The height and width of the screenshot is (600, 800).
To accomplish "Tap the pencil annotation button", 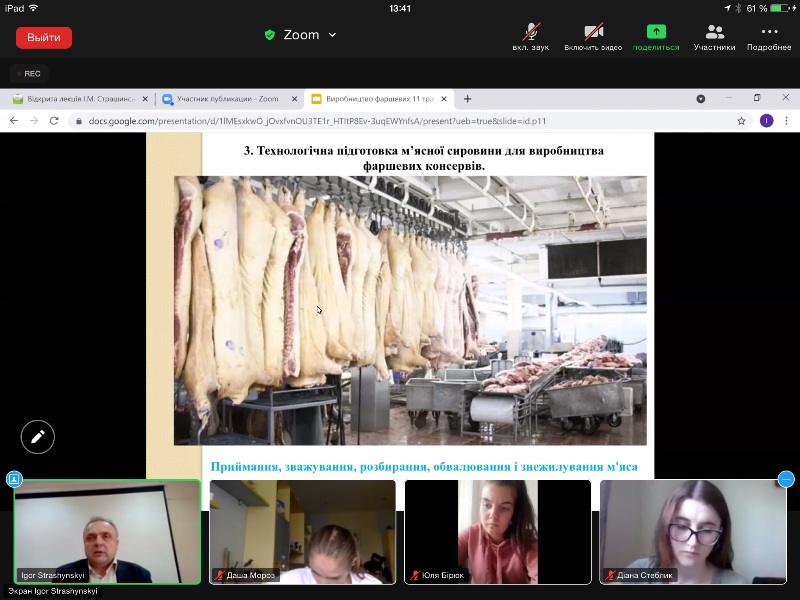I will click(x=38, y=437).
